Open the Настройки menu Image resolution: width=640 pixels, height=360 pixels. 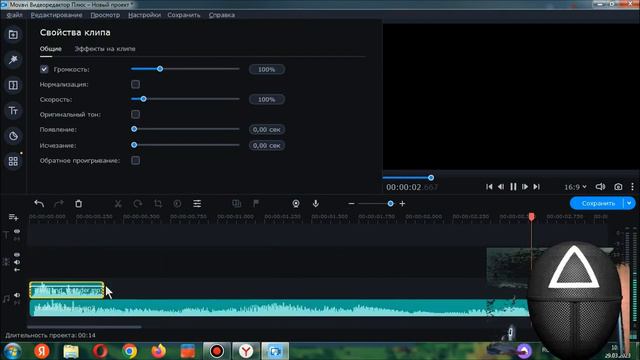pos(144,15)
